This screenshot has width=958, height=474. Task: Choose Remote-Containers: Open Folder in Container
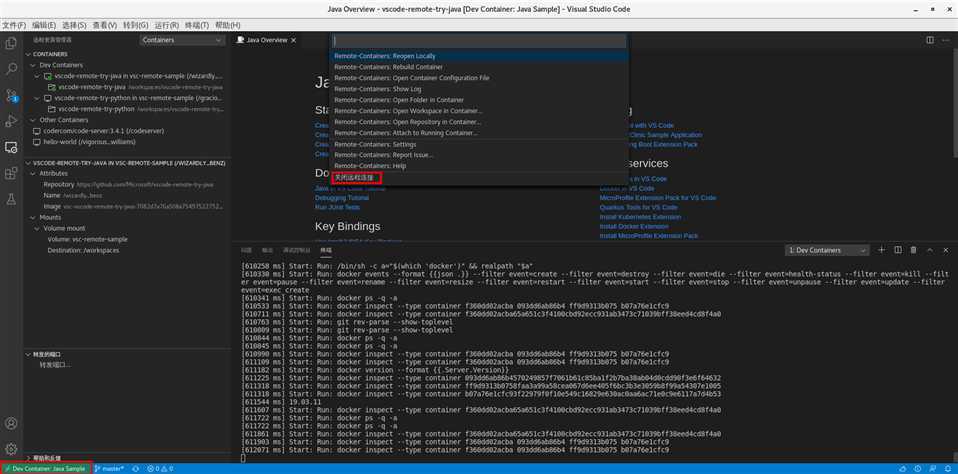480,100
